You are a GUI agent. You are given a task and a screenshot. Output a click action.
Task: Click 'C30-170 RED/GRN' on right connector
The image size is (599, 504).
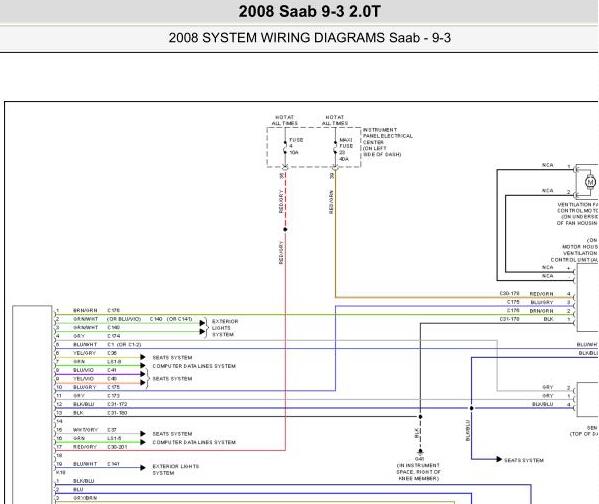click(x=527, y=293)
